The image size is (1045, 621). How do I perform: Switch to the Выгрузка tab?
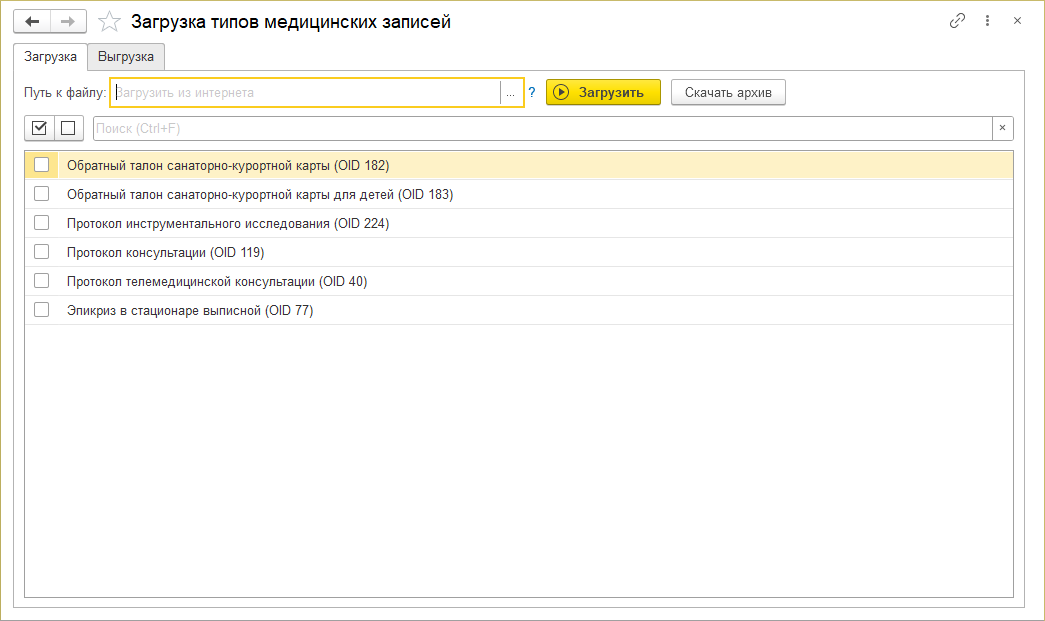(x=126, y=57)
